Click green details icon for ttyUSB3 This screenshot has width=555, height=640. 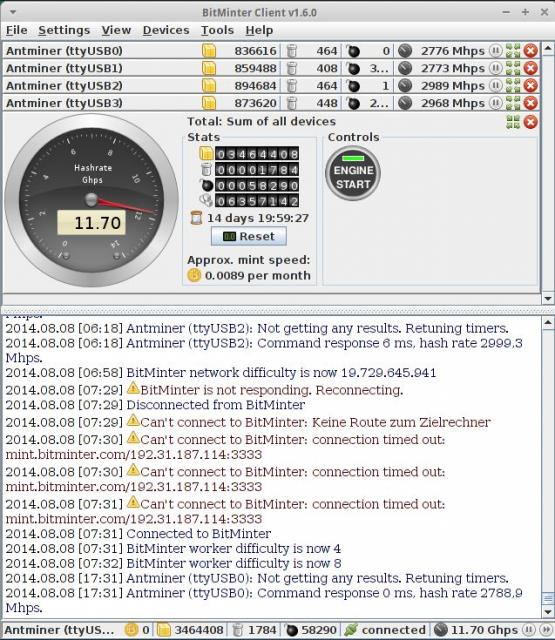pyautogui.click(x=513, y=103)
